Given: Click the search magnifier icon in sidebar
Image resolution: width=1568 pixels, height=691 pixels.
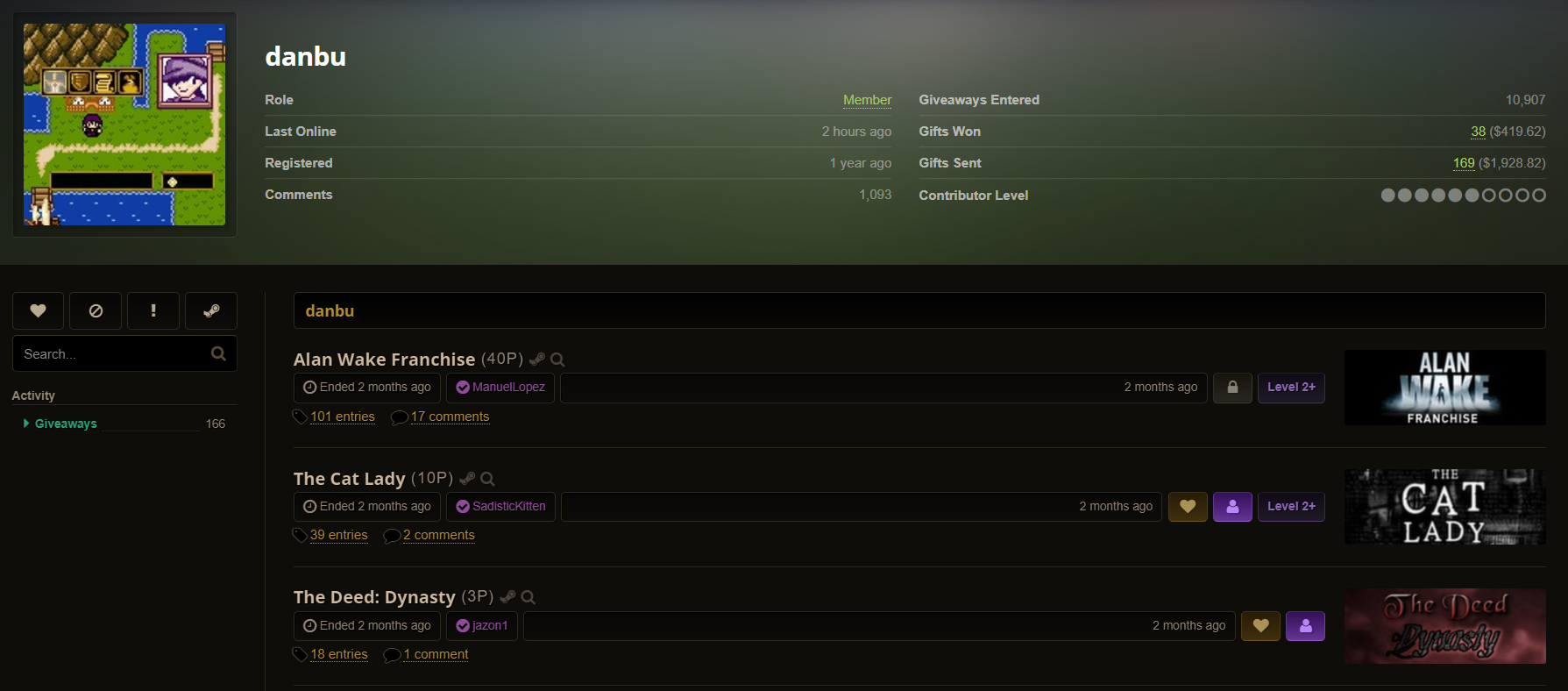Looking at the screenshot, I should point(218,353).
